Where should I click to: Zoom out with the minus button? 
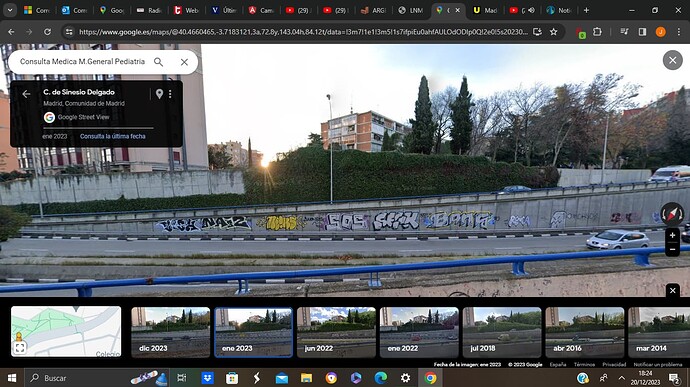click(672, 249)
